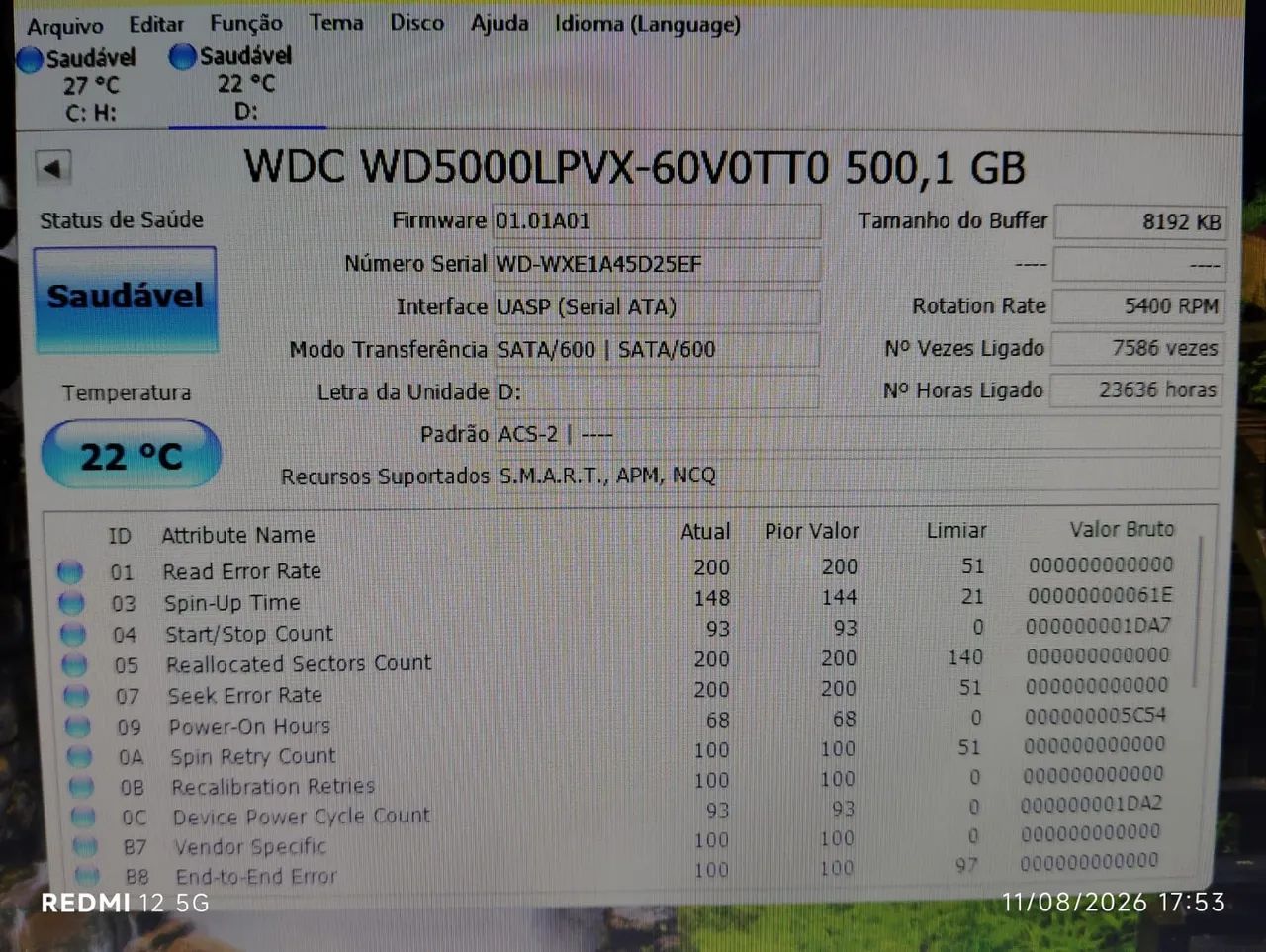Viewport: 1266px width, 952px height.
Task: Click the Pior Valor column header
Action: point(811,531)
